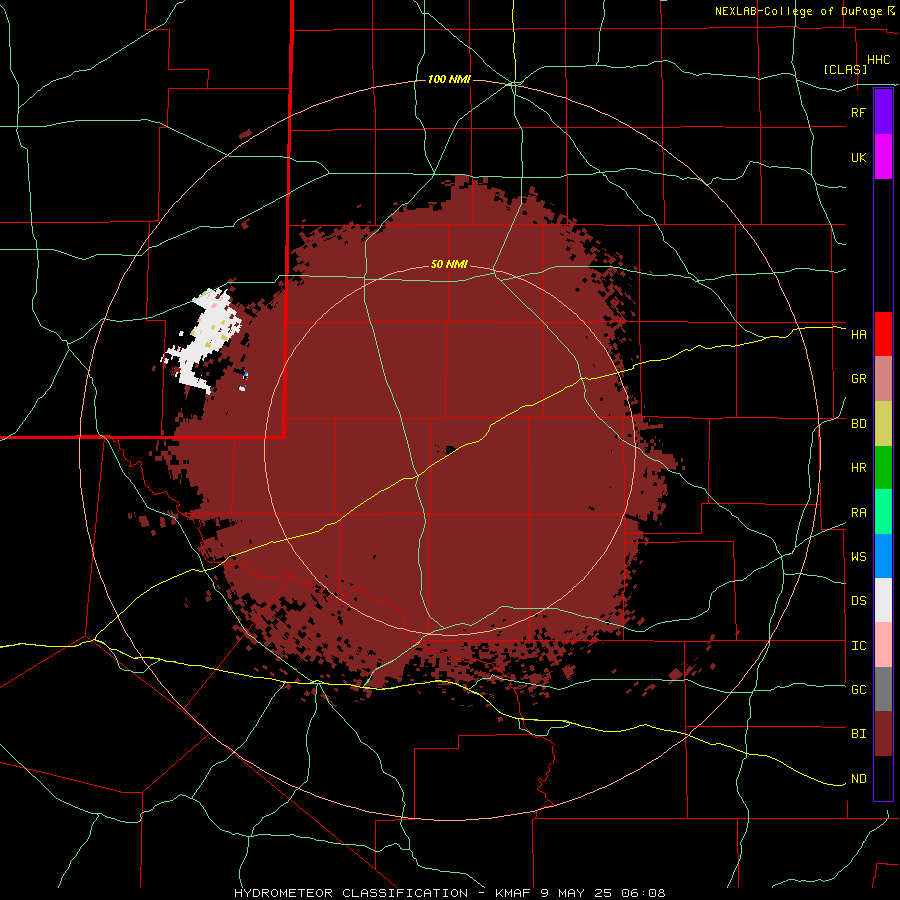The height and width of the screenshot is (900, 900).
Task: Click the blue WS legend swatch
Action: click(x=883, y=556)
